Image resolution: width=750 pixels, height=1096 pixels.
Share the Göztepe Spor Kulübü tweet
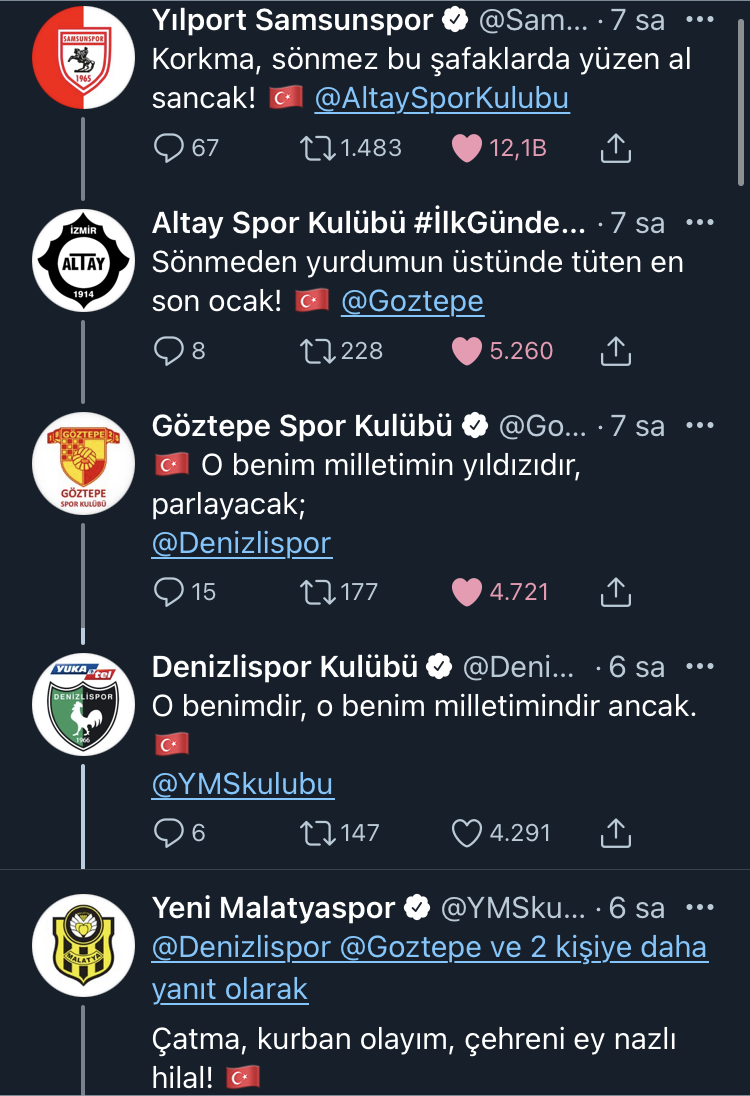616,592
